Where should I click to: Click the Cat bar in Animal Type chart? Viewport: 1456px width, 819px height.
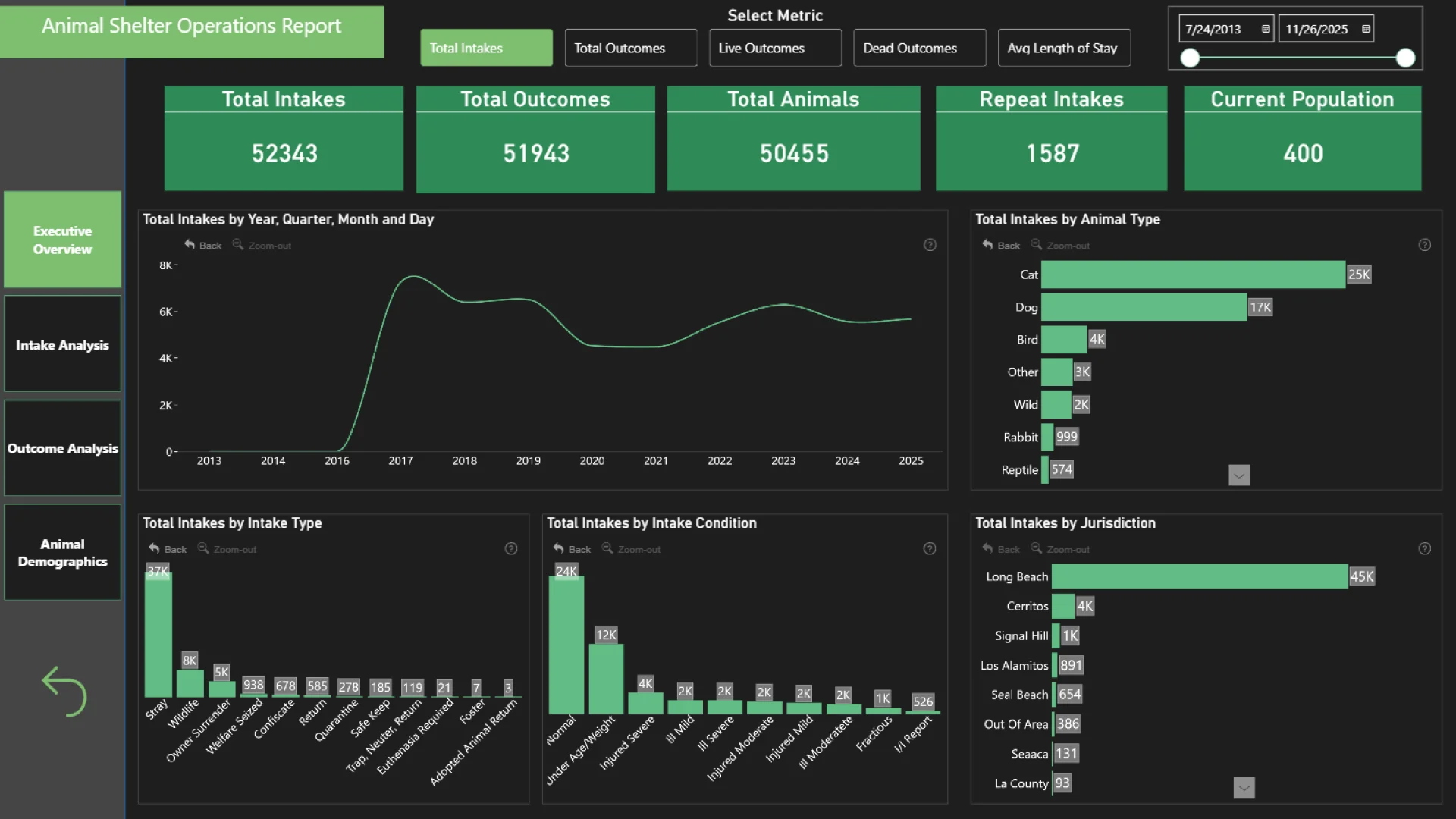point(1192,275)
